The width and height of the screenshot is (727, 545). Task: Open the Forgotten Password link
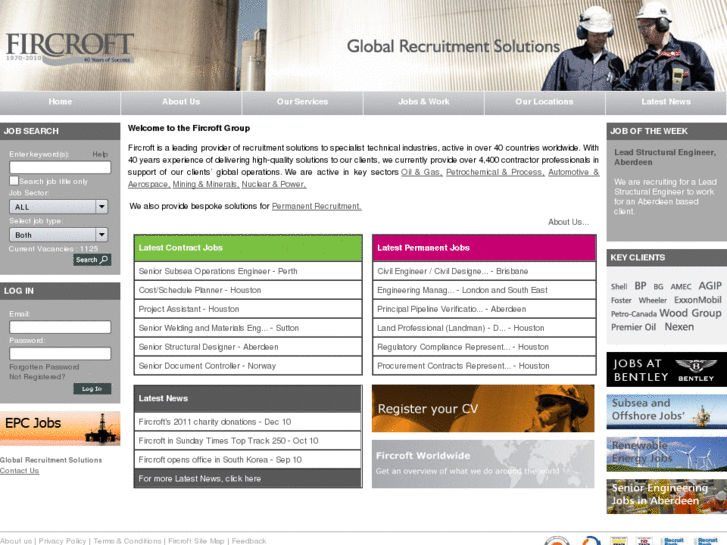coord(44,367)
